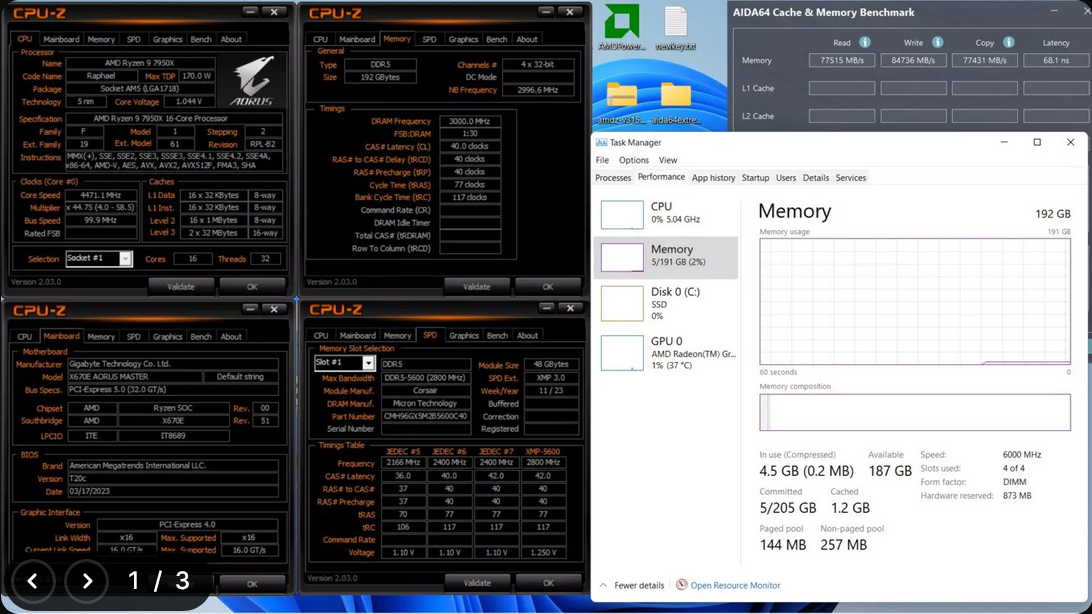The height and width of the screenshot is (614, 1092).
Task: Open SPD tab in top-right CPU-Z Memory window
Action: 429,40
